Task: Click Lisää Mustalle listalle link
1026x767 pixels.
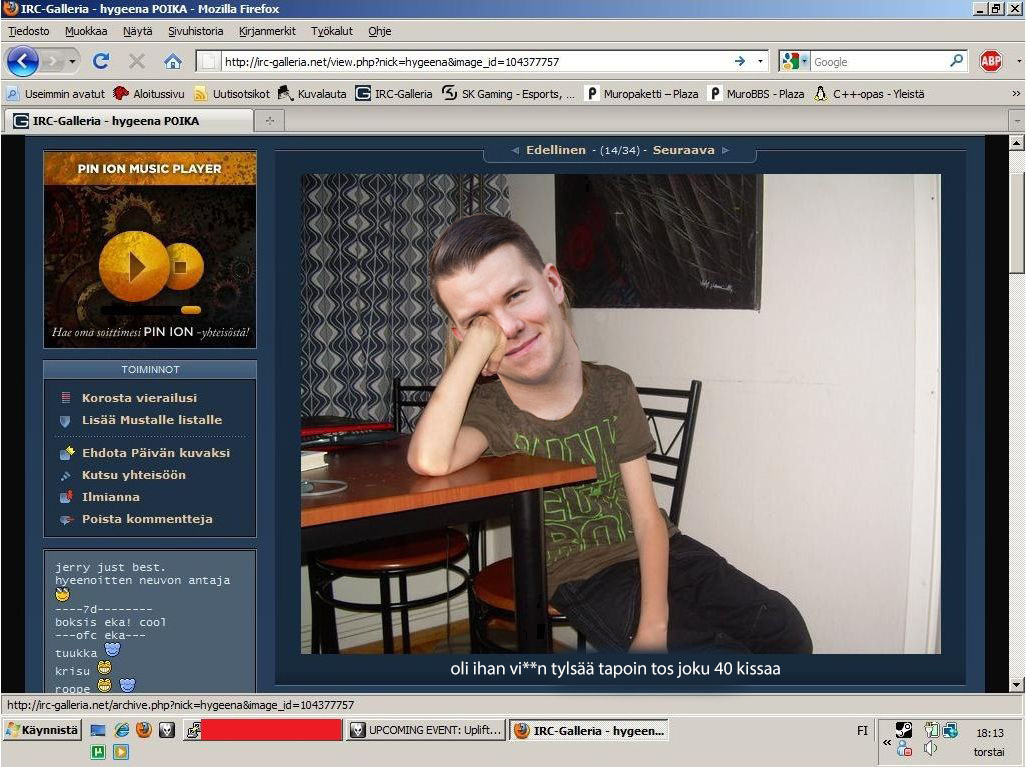Action: pyautogui.click(x=151, y=420)
